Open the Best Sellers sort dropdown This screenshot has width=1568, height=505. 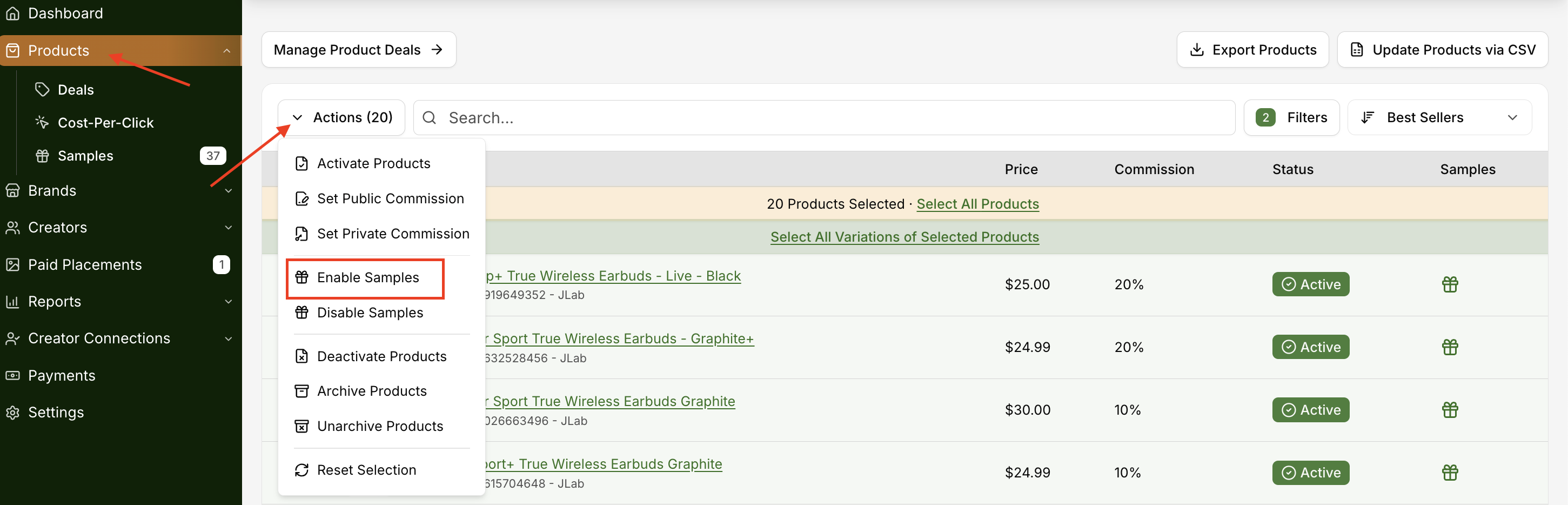[1439, 117]
